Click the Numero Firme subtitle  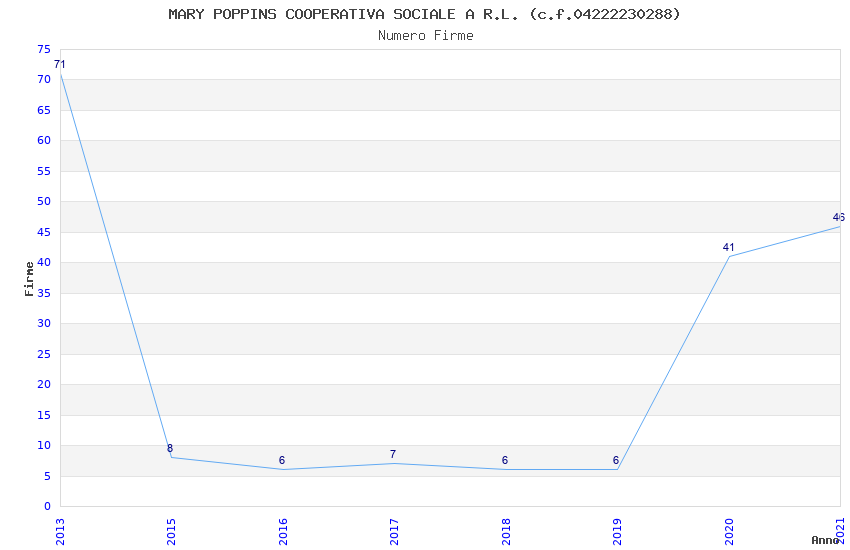(x=426, y=35)
